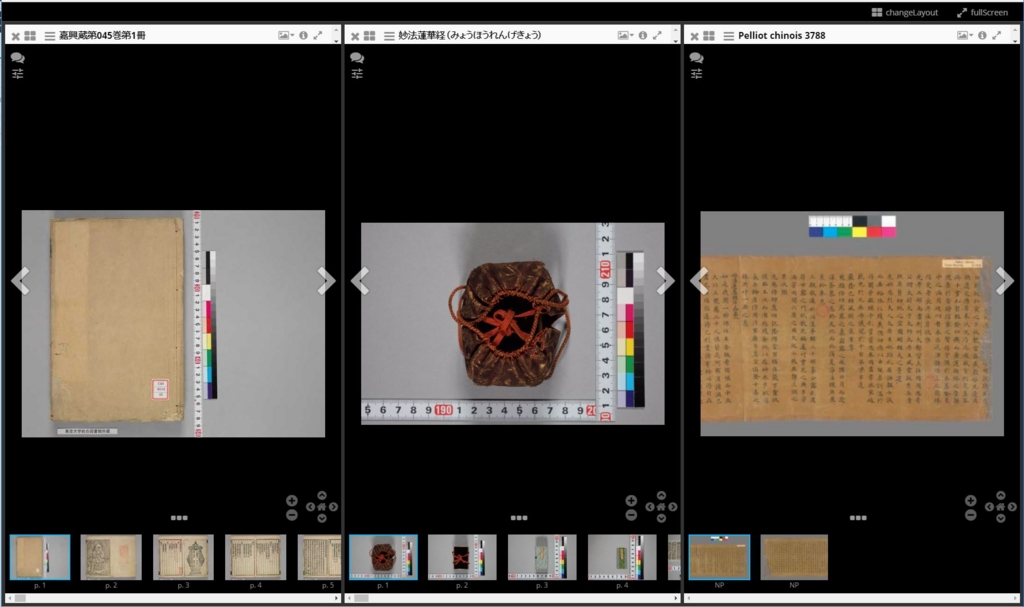This screenshot has height=607, width=1024.
Task: Show metadata info icon in 妙法蓮華経 window
Action: click(x=643, y=35)
